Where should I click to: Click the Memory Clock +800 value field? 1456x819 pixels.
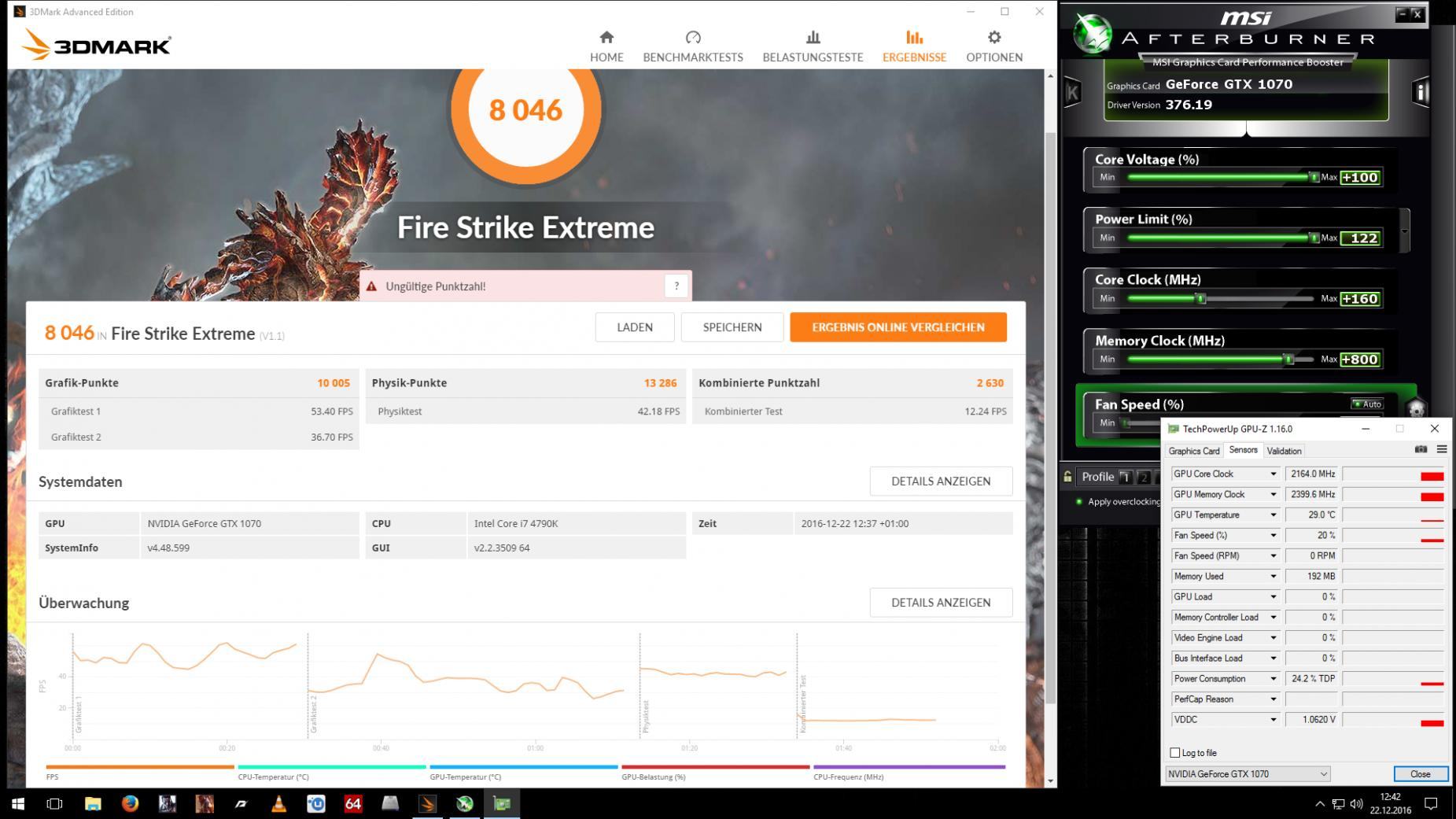pos(1360,360)
